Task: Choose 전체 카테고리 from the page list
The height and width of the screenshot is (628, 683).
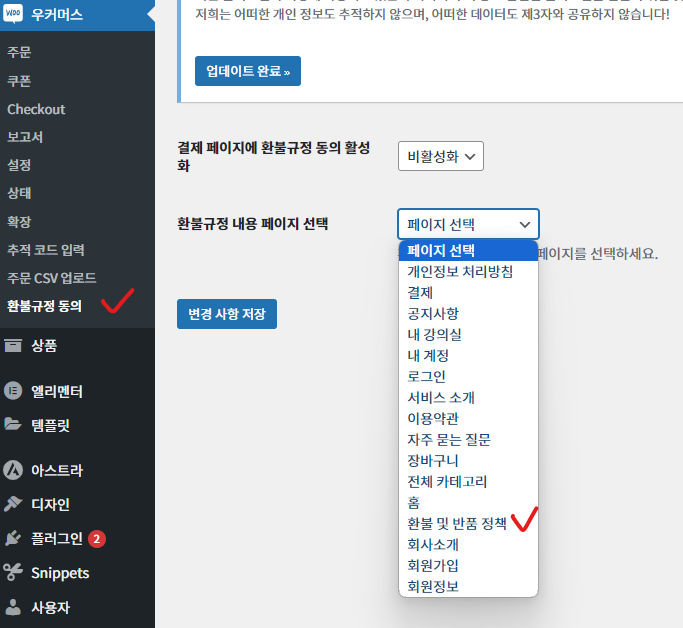Action: [468, 481]
